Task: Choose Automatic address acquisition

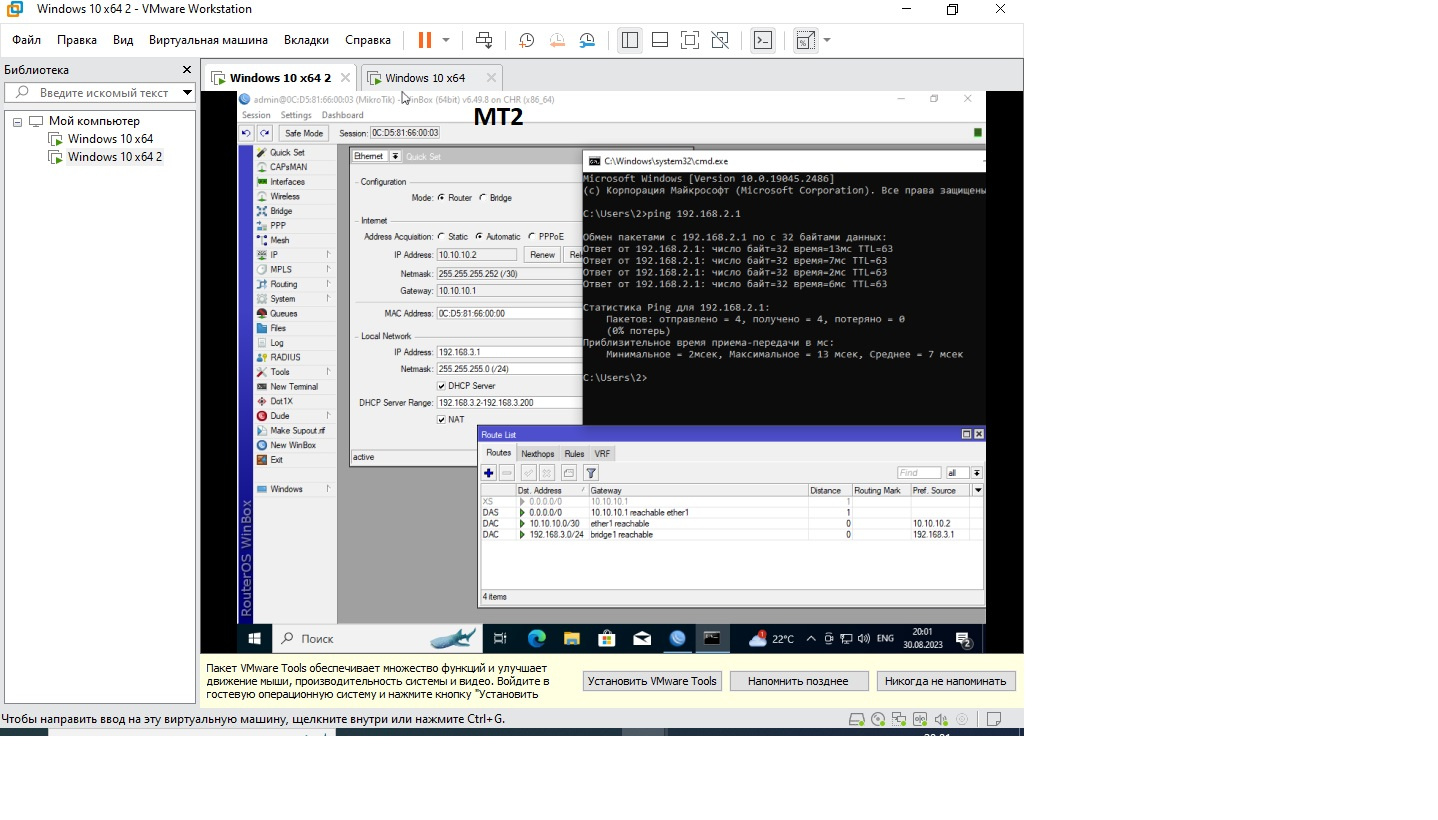Action: coord(479,237)
